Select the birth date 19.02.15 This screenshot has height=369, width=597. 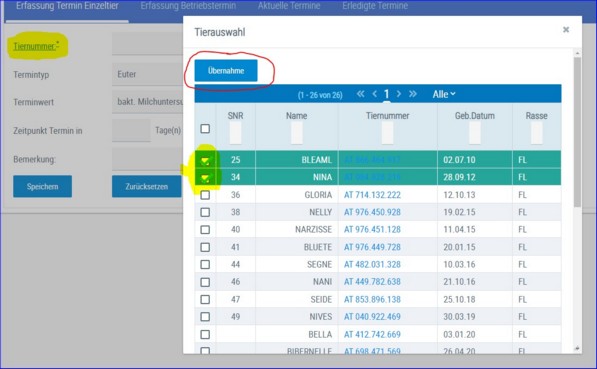[459, 212]
